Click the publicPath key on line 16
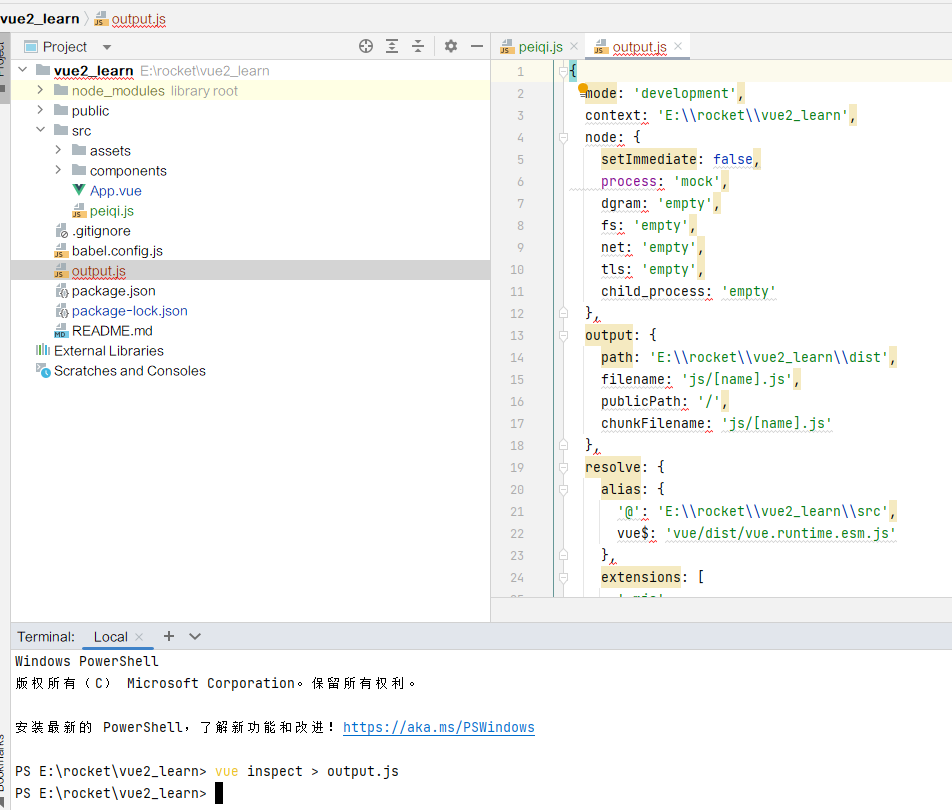The height and width of the screenshot is (810, 952). (640, 401)
